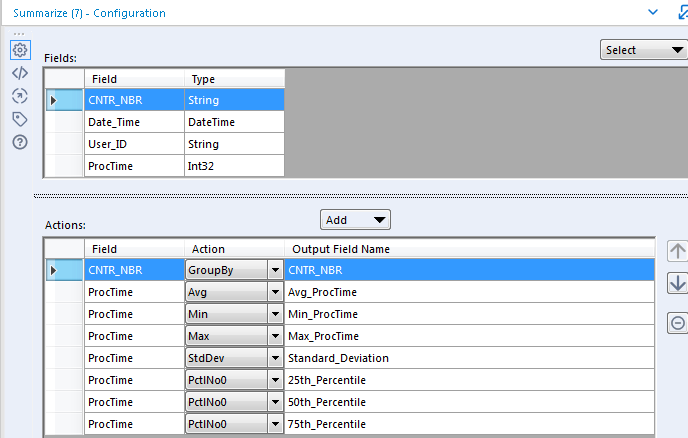Expand the Min action dropdown
This screenshot has width=688, height=438.
click(x=275, y=314)
